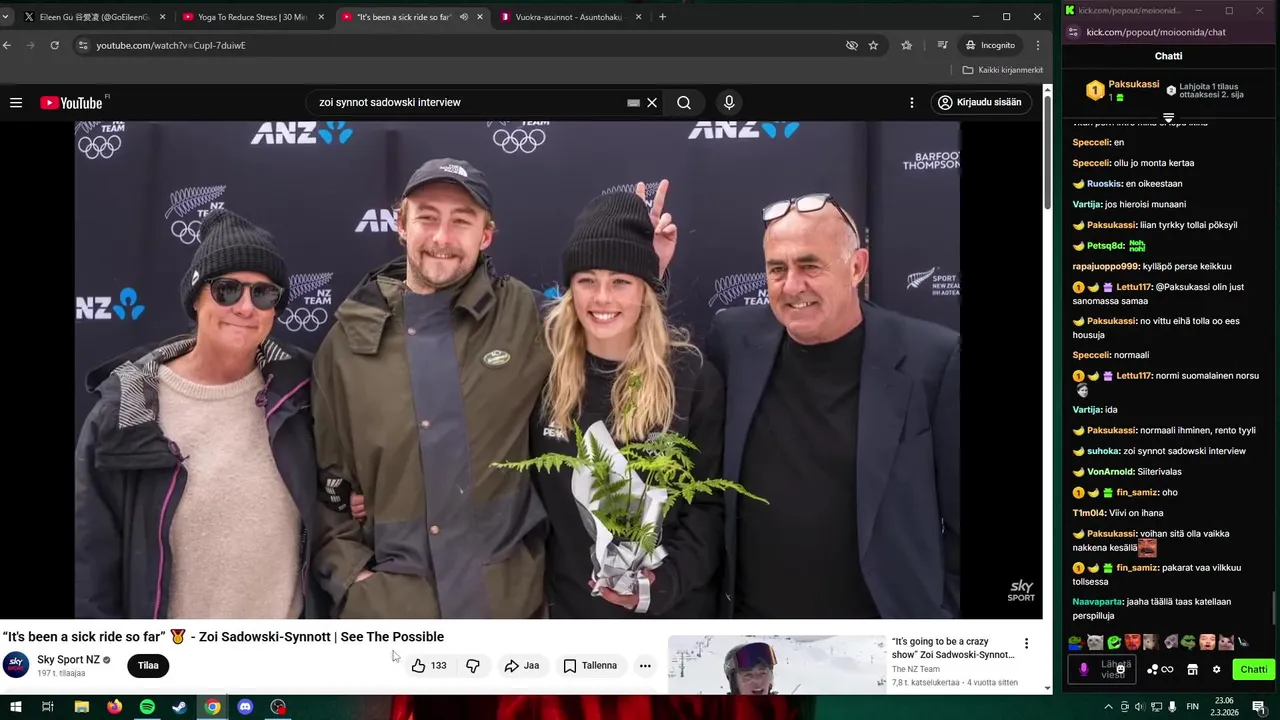The image size is (1280, 720).
Task: Open the Kaikki kirjanmerkit bookmarks folder
Action: [1002, 70]
